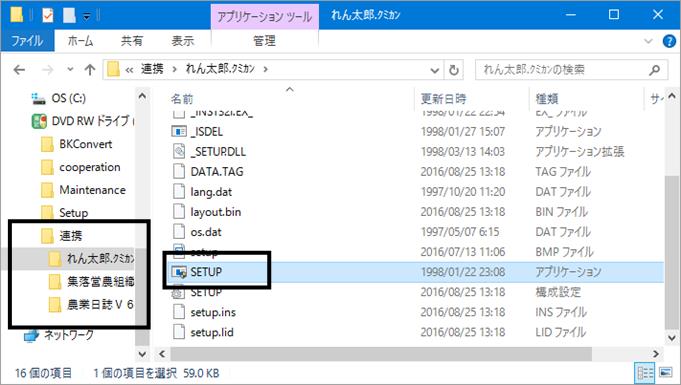Viewport: 681px width, 385px height.
Task: Sort by the 種類 column header
Action: click(547, 99)
